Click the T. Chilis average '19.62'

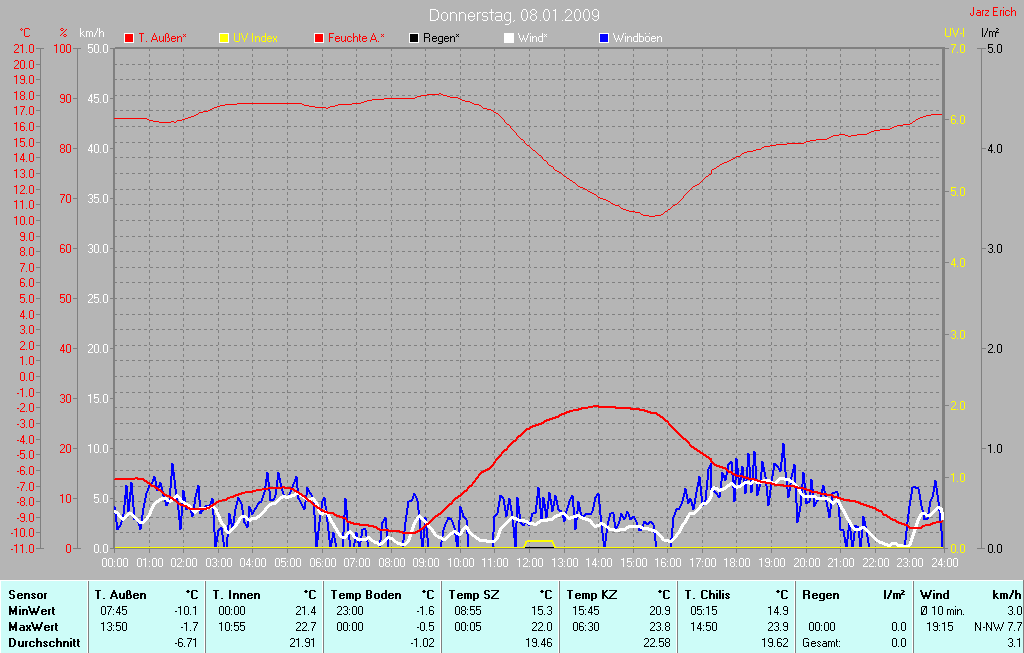[775, 643]
